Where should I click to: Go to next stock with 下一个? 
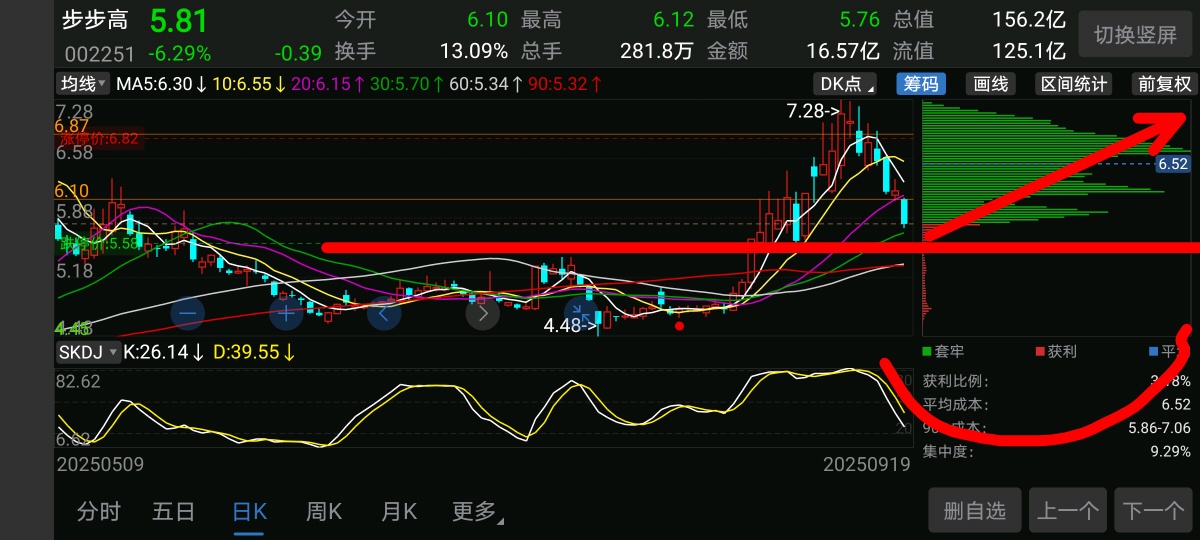[x=1153, y=512]
